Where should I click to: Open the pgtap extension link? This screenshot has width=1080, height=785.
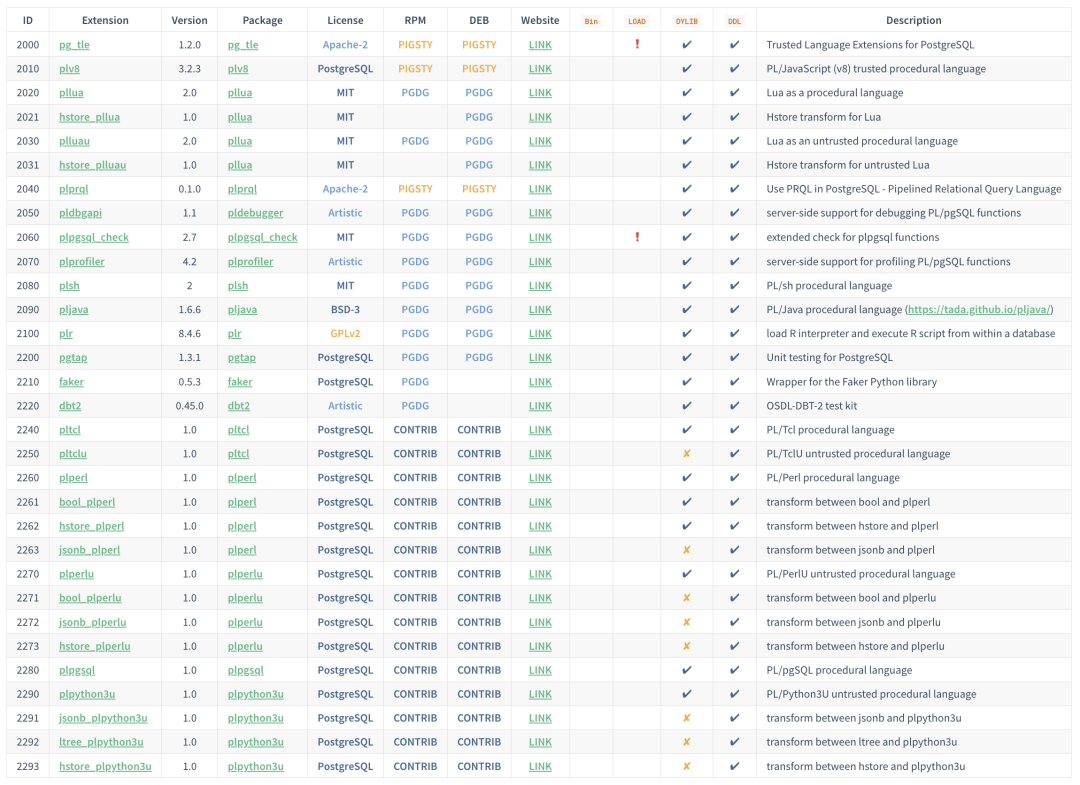pyautogui.click(x=73, y=358)
